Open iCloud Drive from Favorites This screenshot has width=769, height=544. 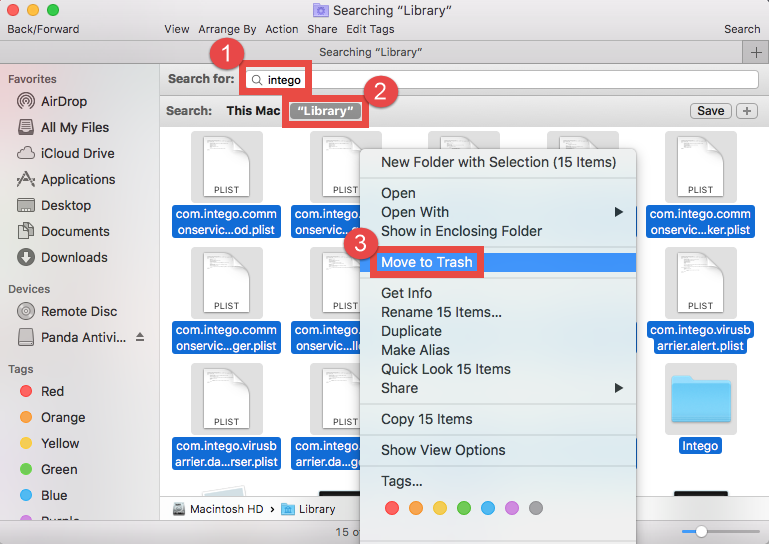pos(66,154)
